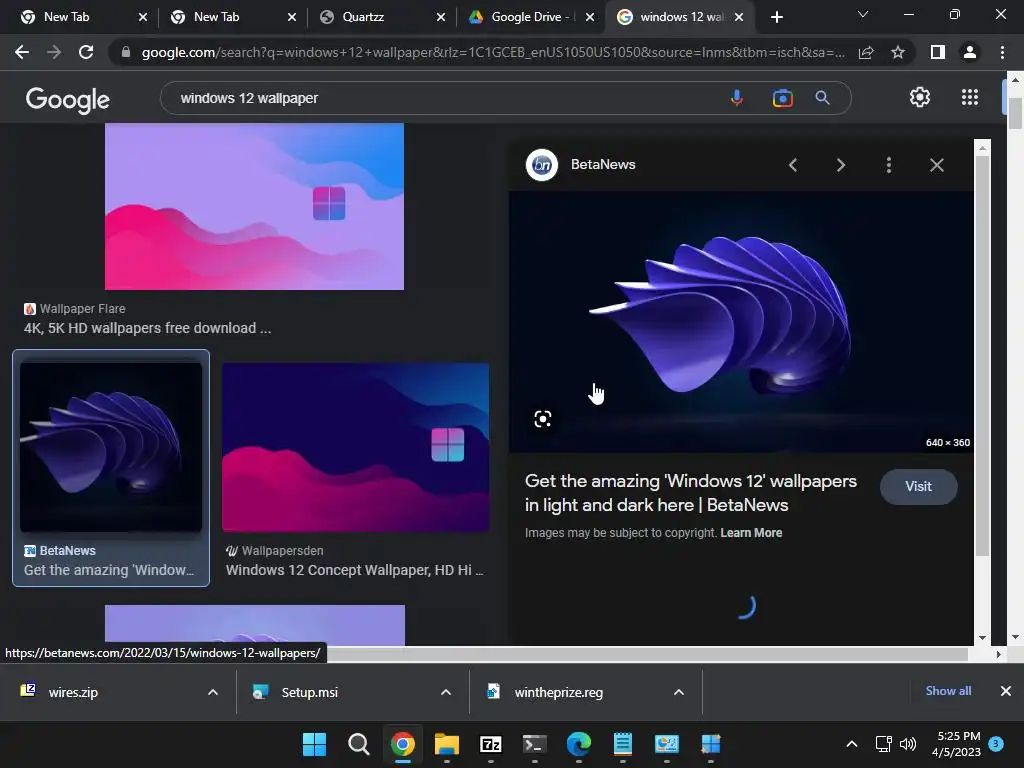Screen dimensions: 1024x768
Task: Expand tab search dropdown
Action: 863,14
